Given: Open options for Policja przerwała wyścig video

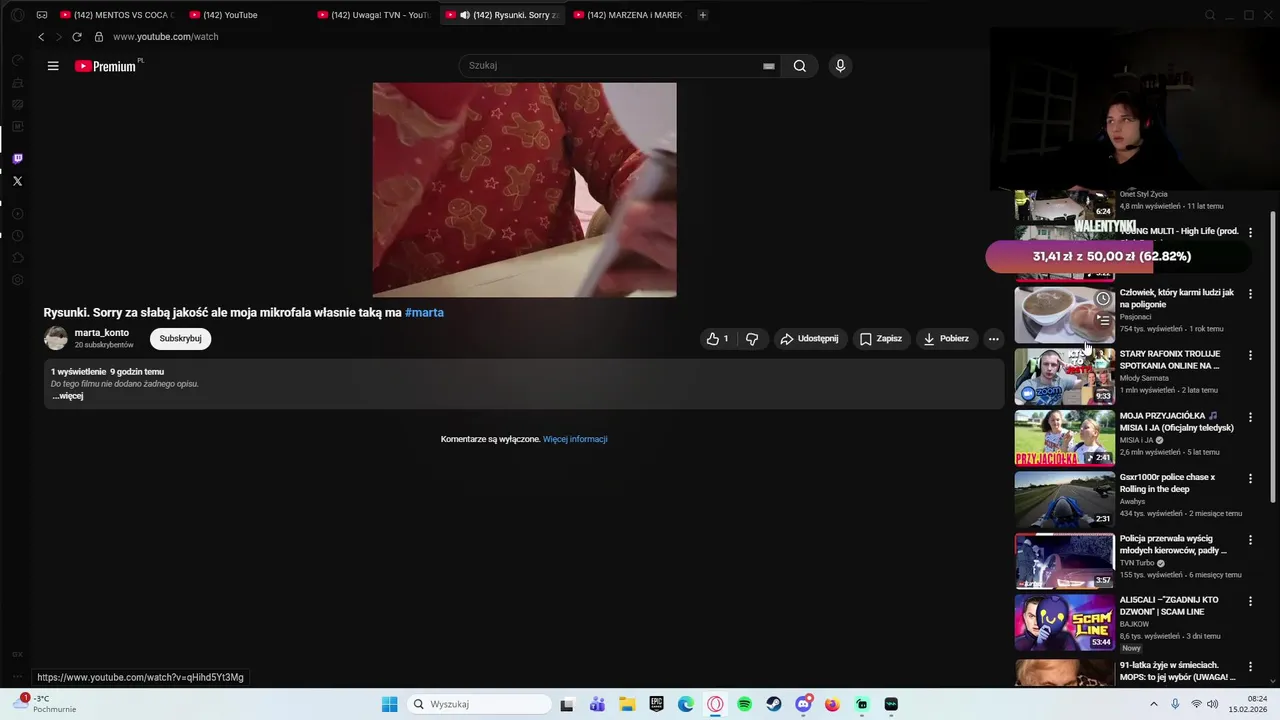Looking at the screenshot, I should [1250, 540].
